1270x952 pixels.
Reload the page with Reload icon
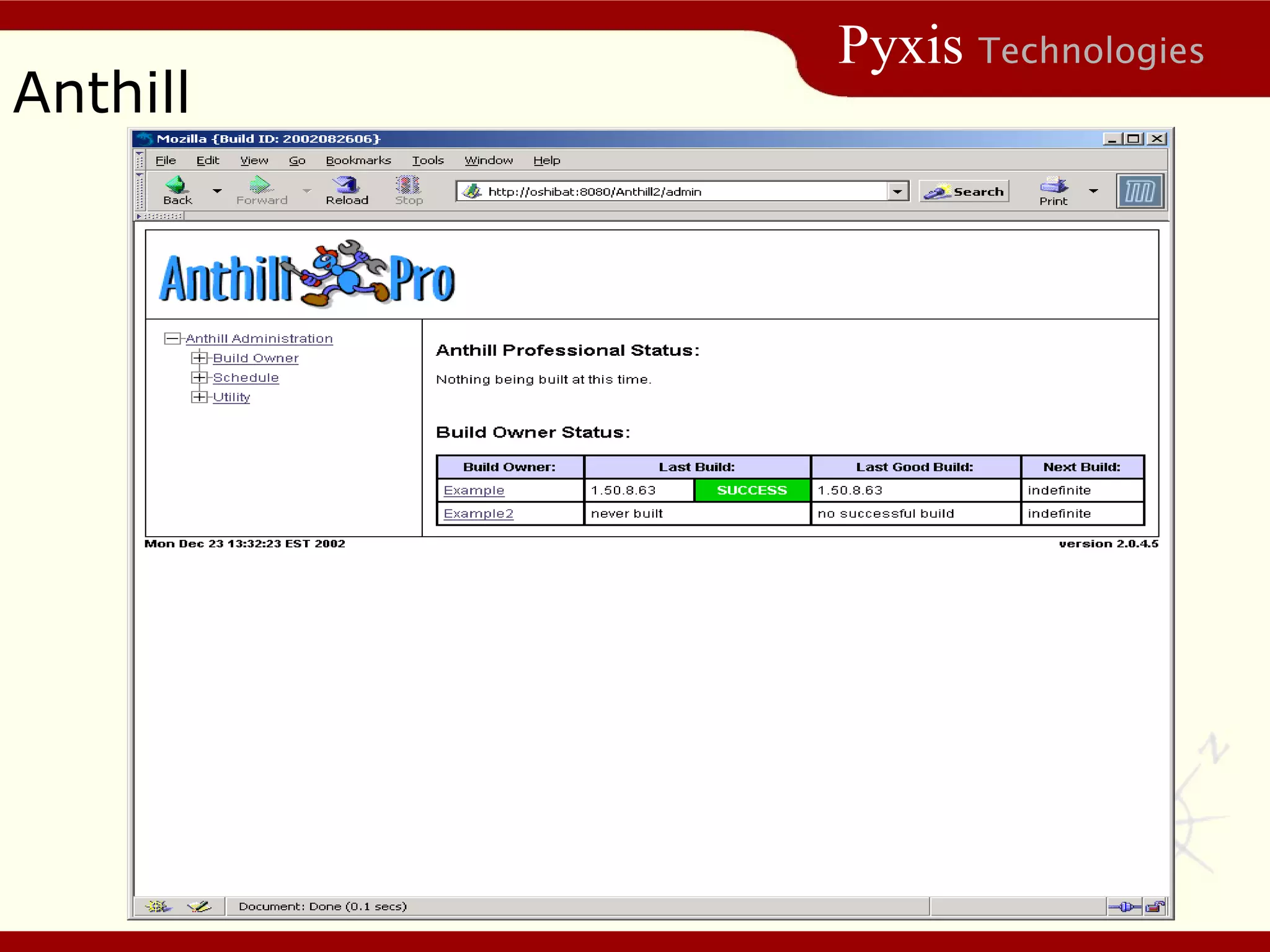pos(346,185)
